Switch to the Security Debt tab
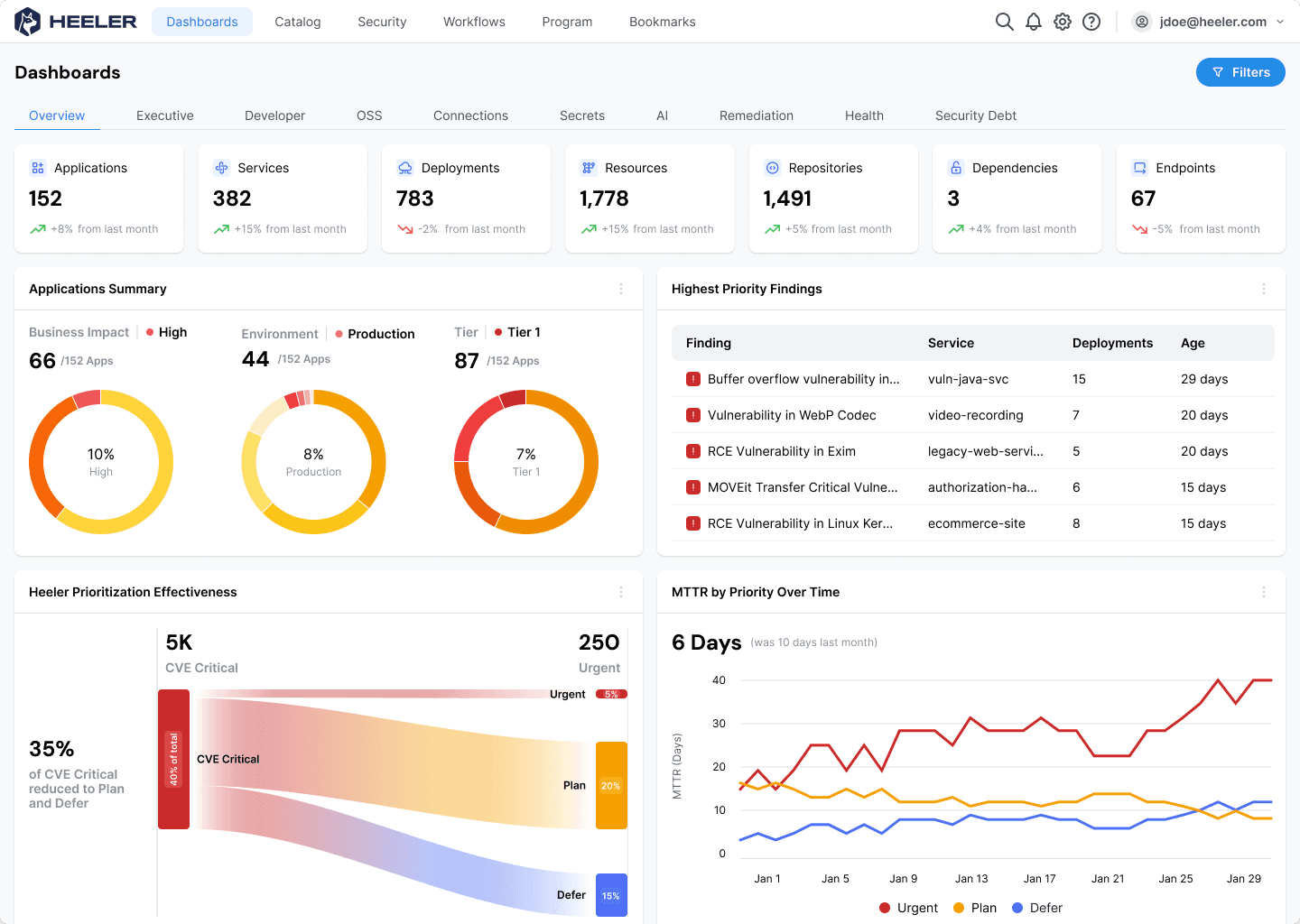Screen dimensions: 1300x924 (x=975, y=115)
